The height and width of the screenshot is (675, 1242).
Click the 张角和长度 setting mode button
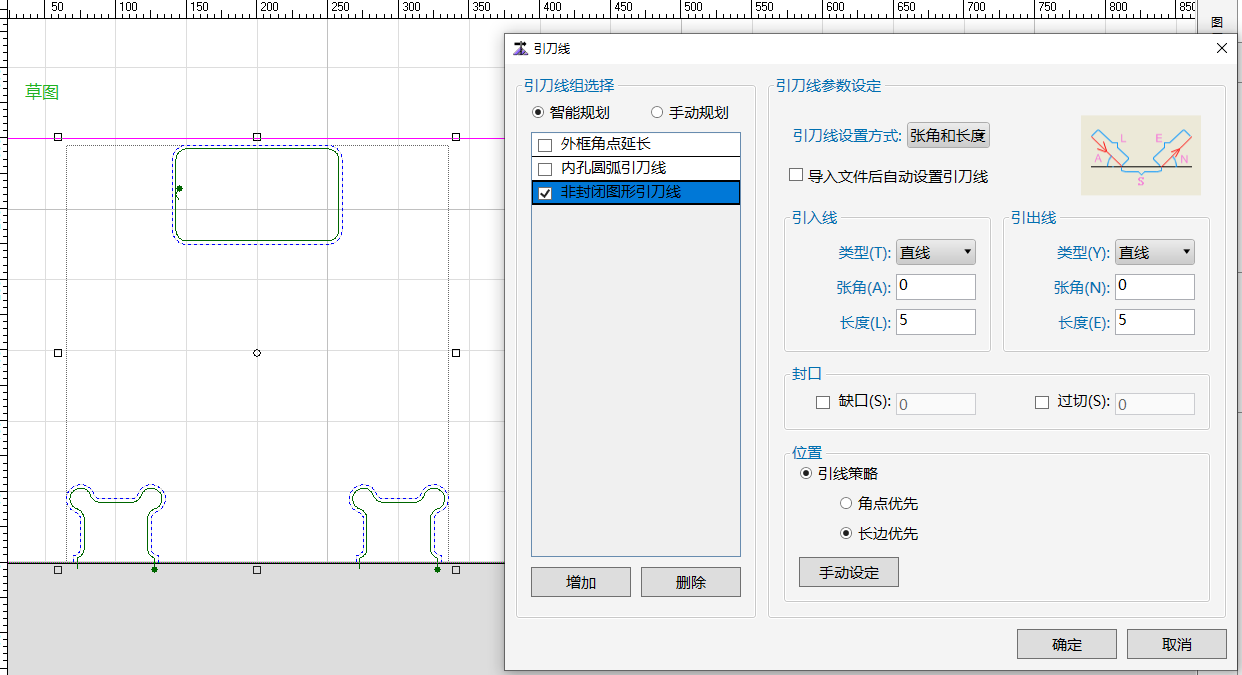(947, 136)
